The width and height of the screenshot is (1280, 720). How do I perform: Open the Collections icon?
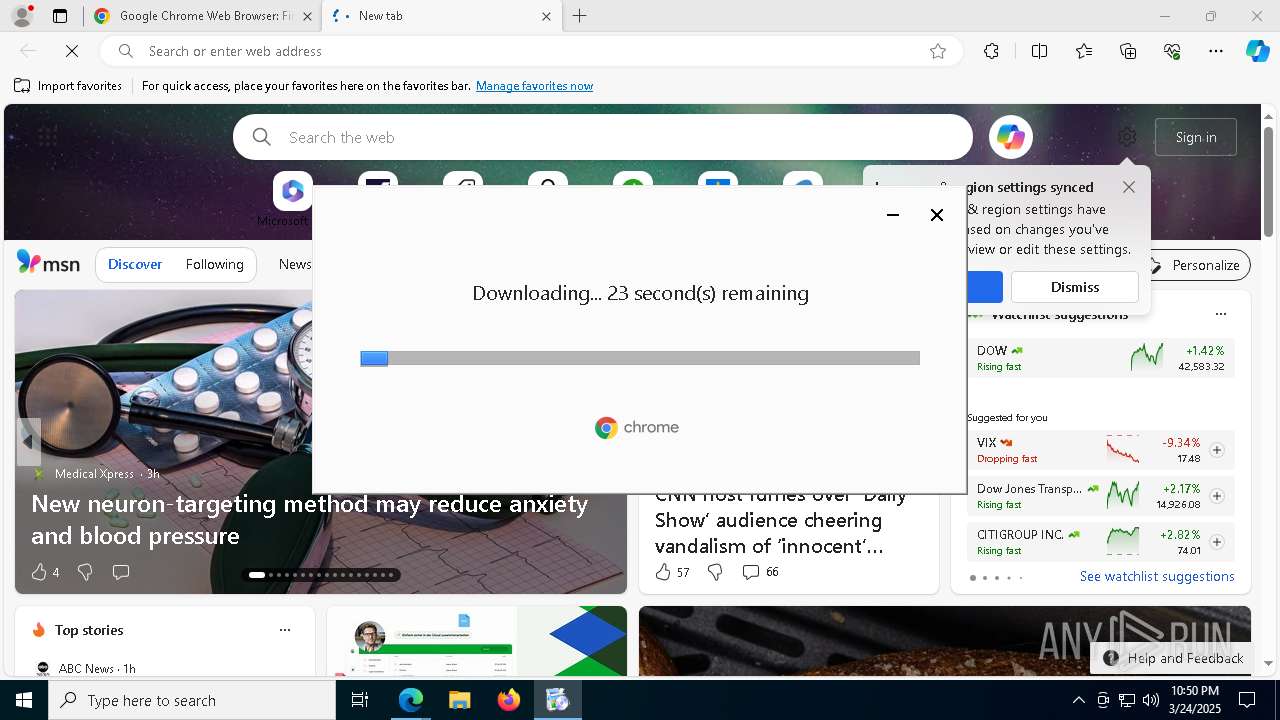(1128, 51)
